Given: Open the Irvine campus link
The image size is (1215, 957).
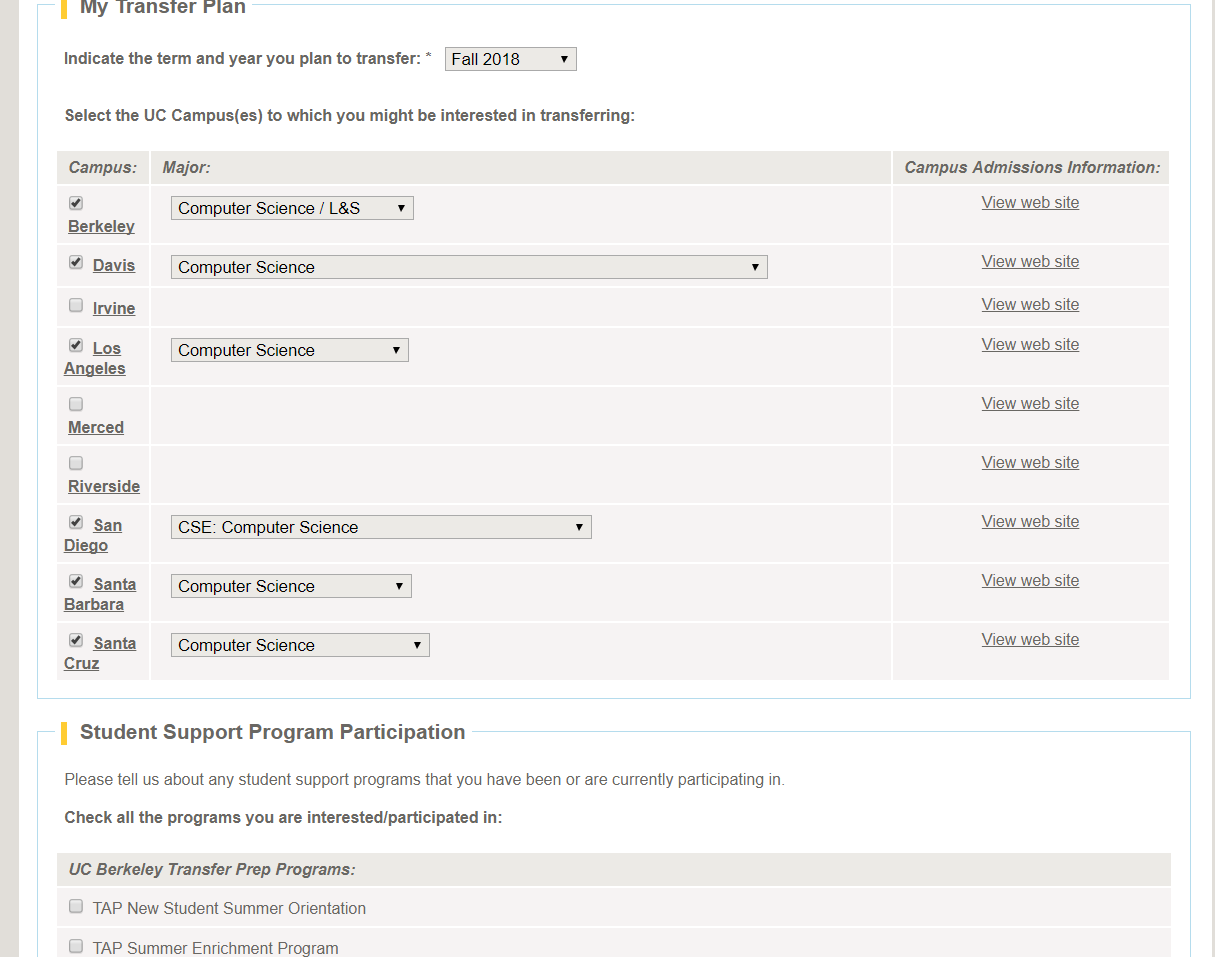Looking at the screenshot, I should pyautogui.click(x=114, y=308).
